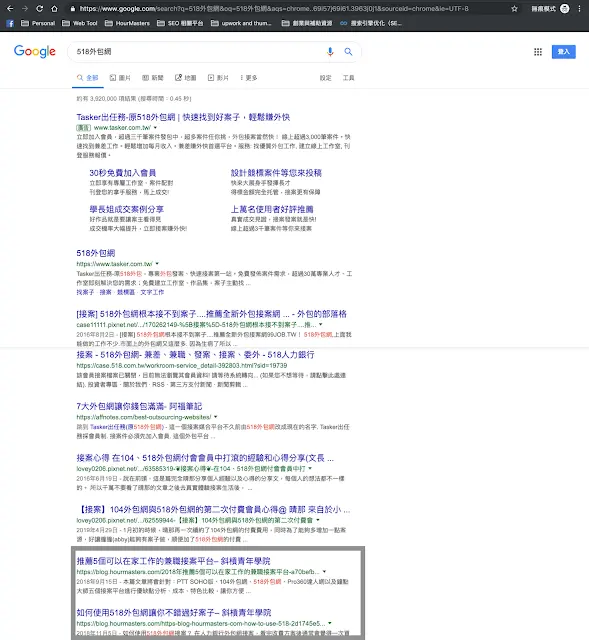
Task: Open the 找案子 sub-link
Action: coord(85,292)
